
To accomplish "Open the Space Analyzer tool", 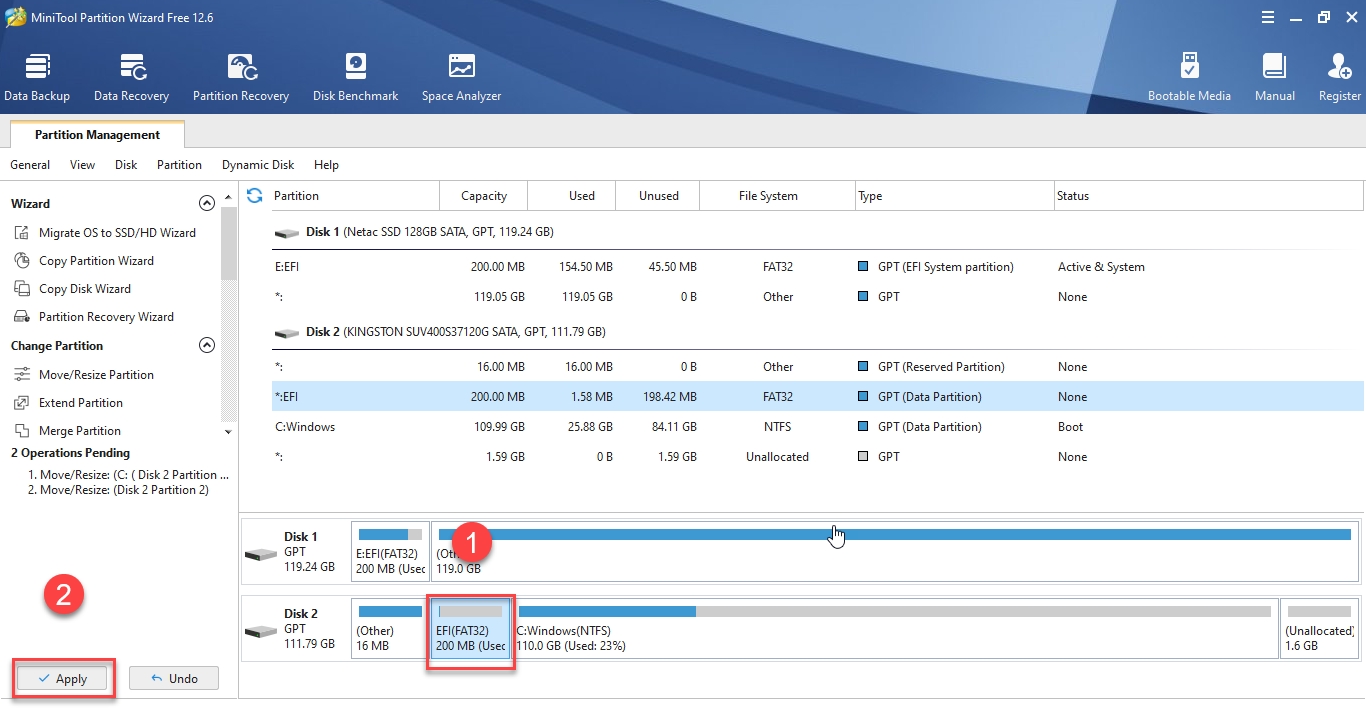I will [461, 78].
